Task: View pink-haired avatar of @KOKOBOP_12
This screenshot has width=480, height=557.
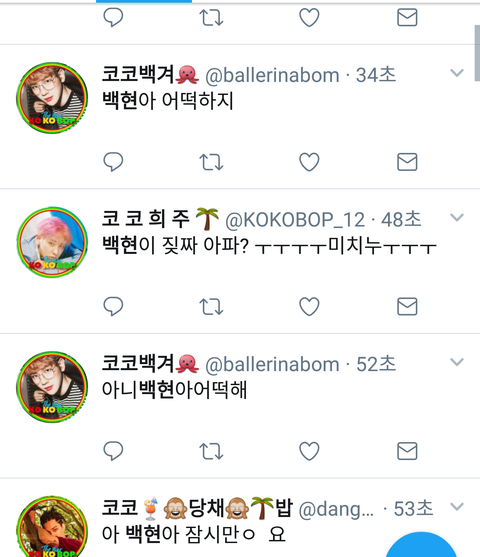Action: [x=52, y=242]
